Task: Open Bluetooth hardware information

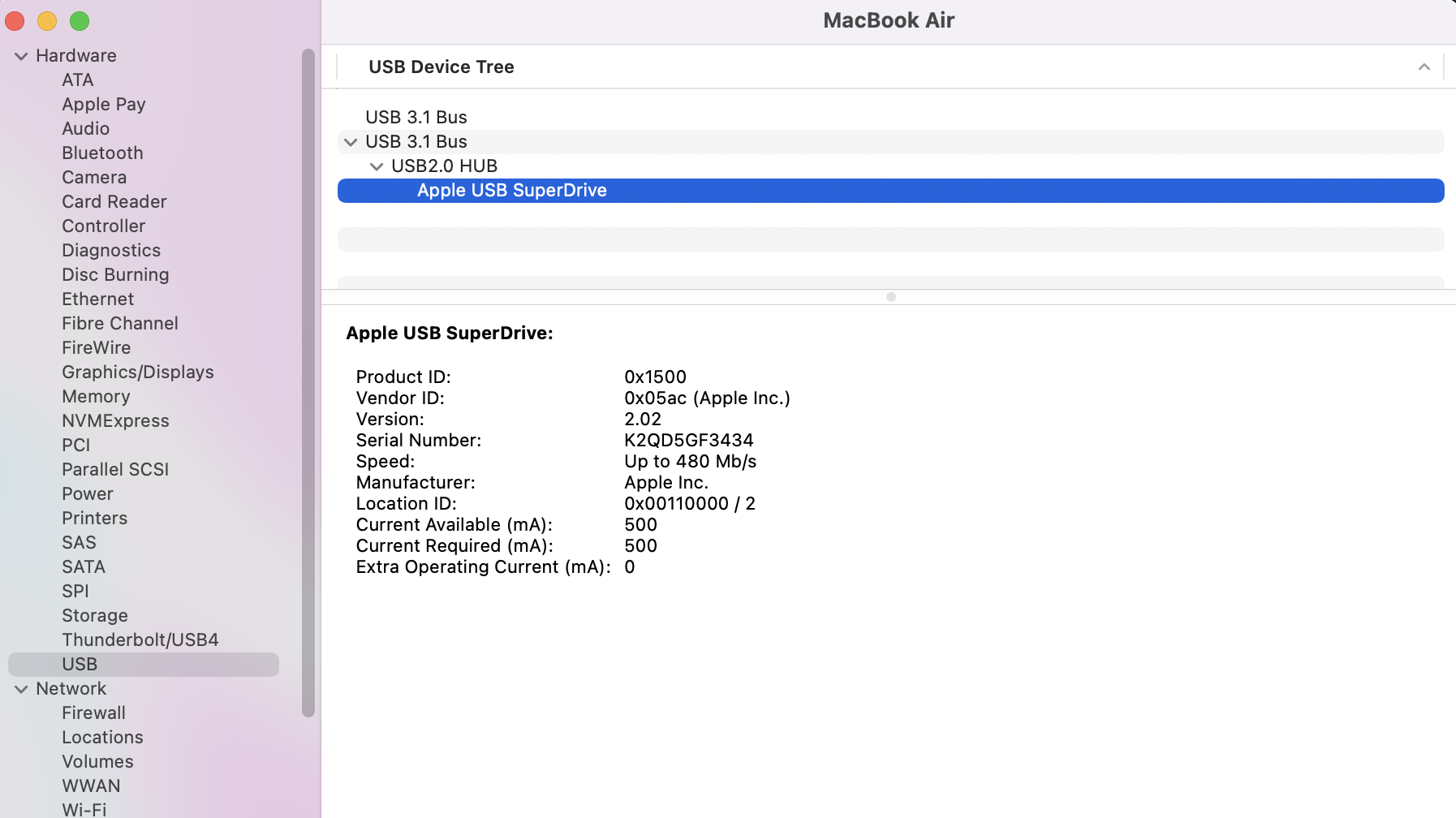Action: (x=102, y=153)
